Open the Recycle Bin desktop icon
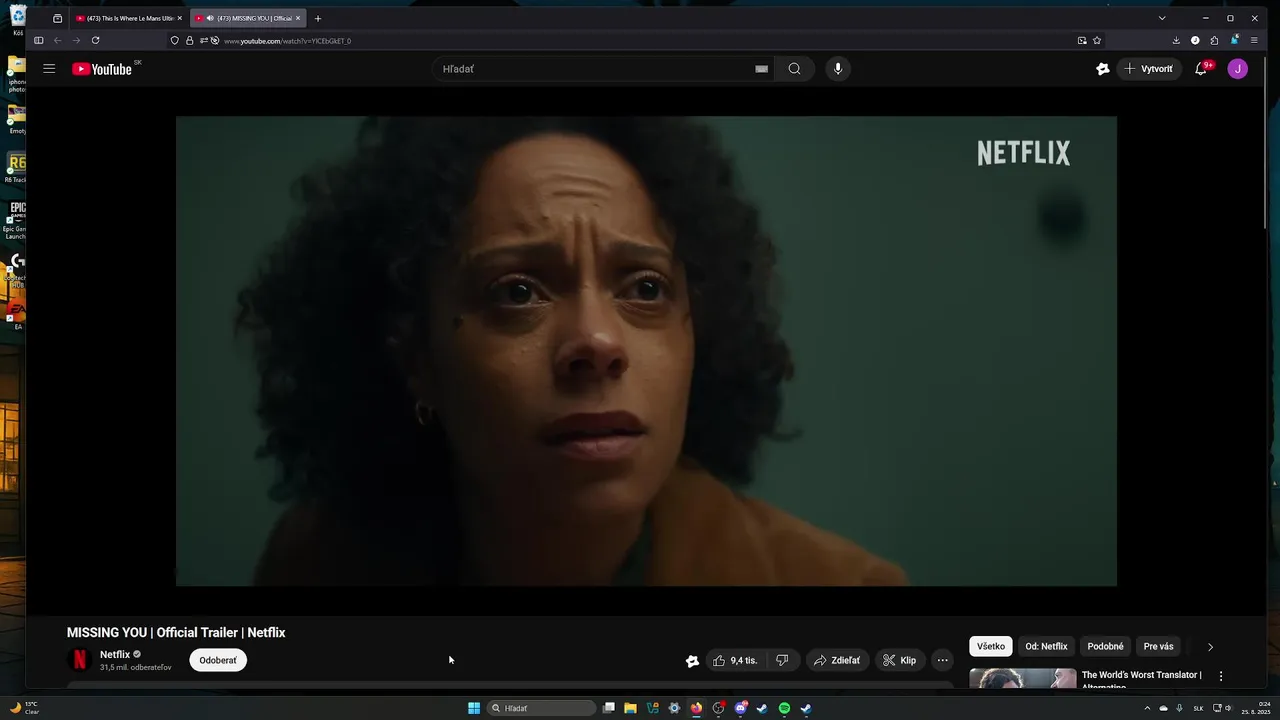 pyautogui.click(x=17, y=20)
